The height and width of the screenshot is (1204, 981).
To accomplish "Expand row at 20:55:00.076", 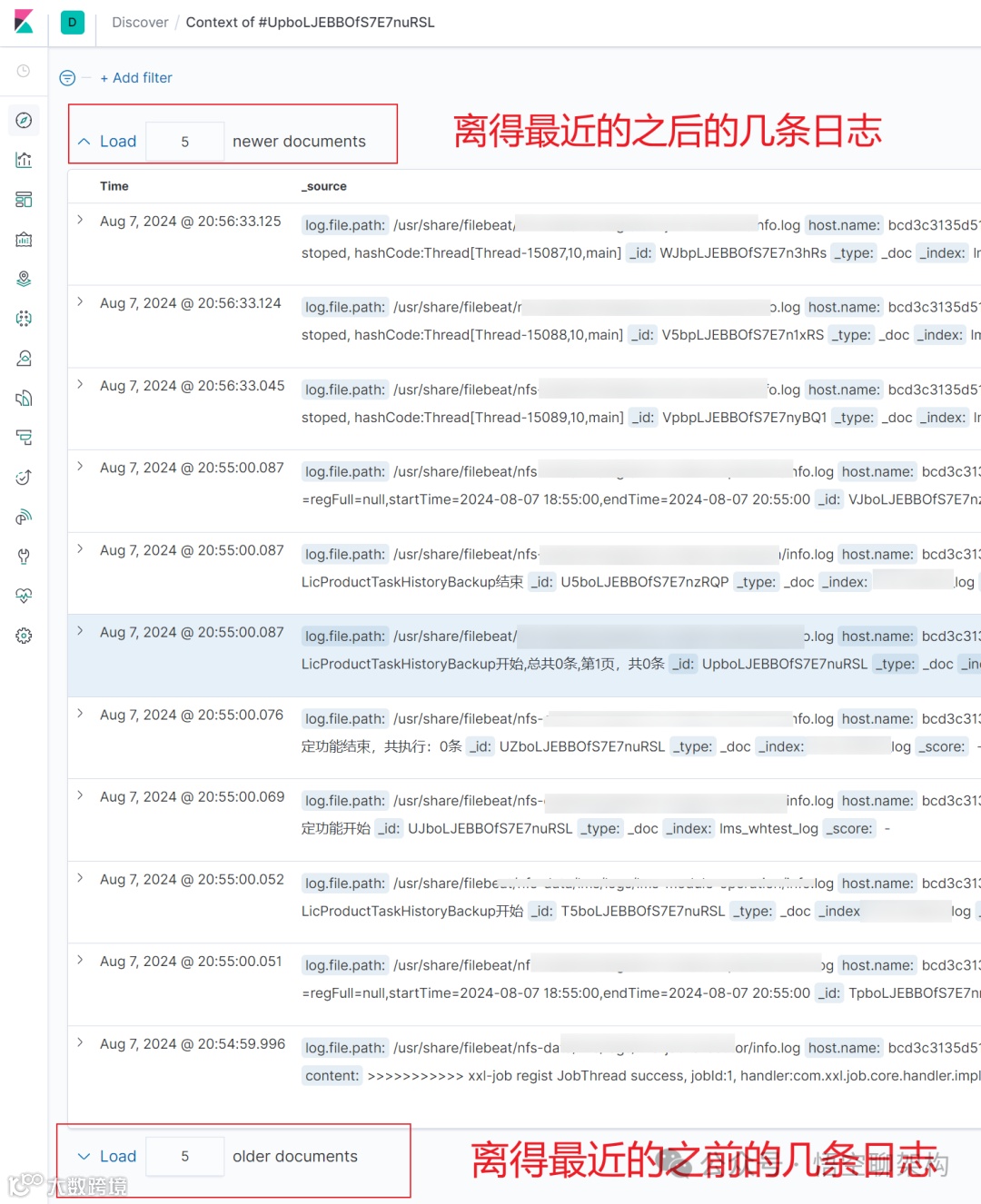I will (x=80, y=713).
